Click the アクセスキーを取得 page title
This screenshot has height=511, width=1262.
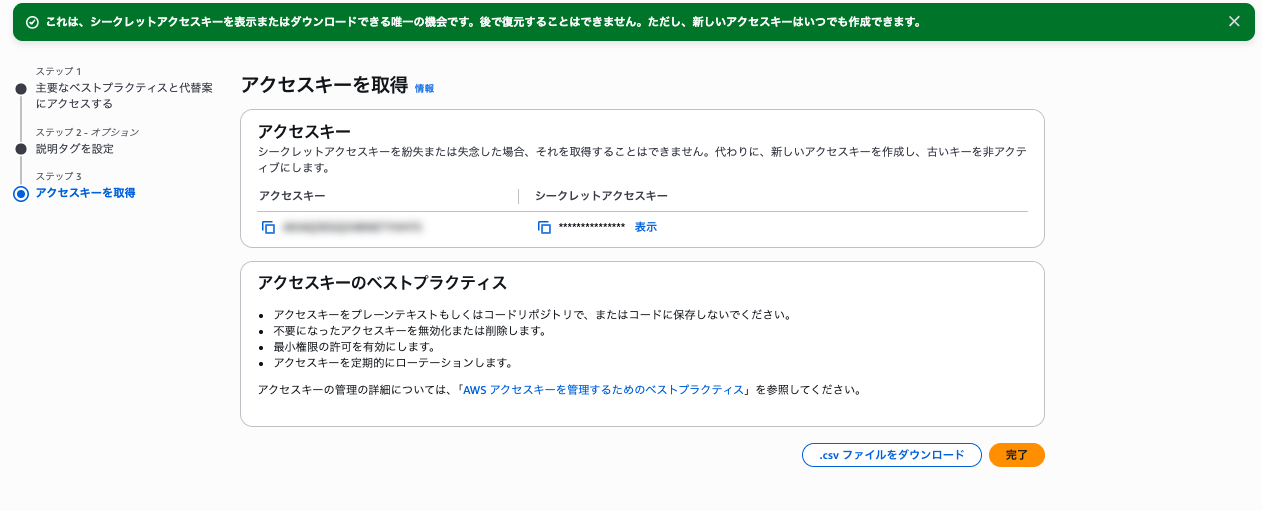pos(324,85)
